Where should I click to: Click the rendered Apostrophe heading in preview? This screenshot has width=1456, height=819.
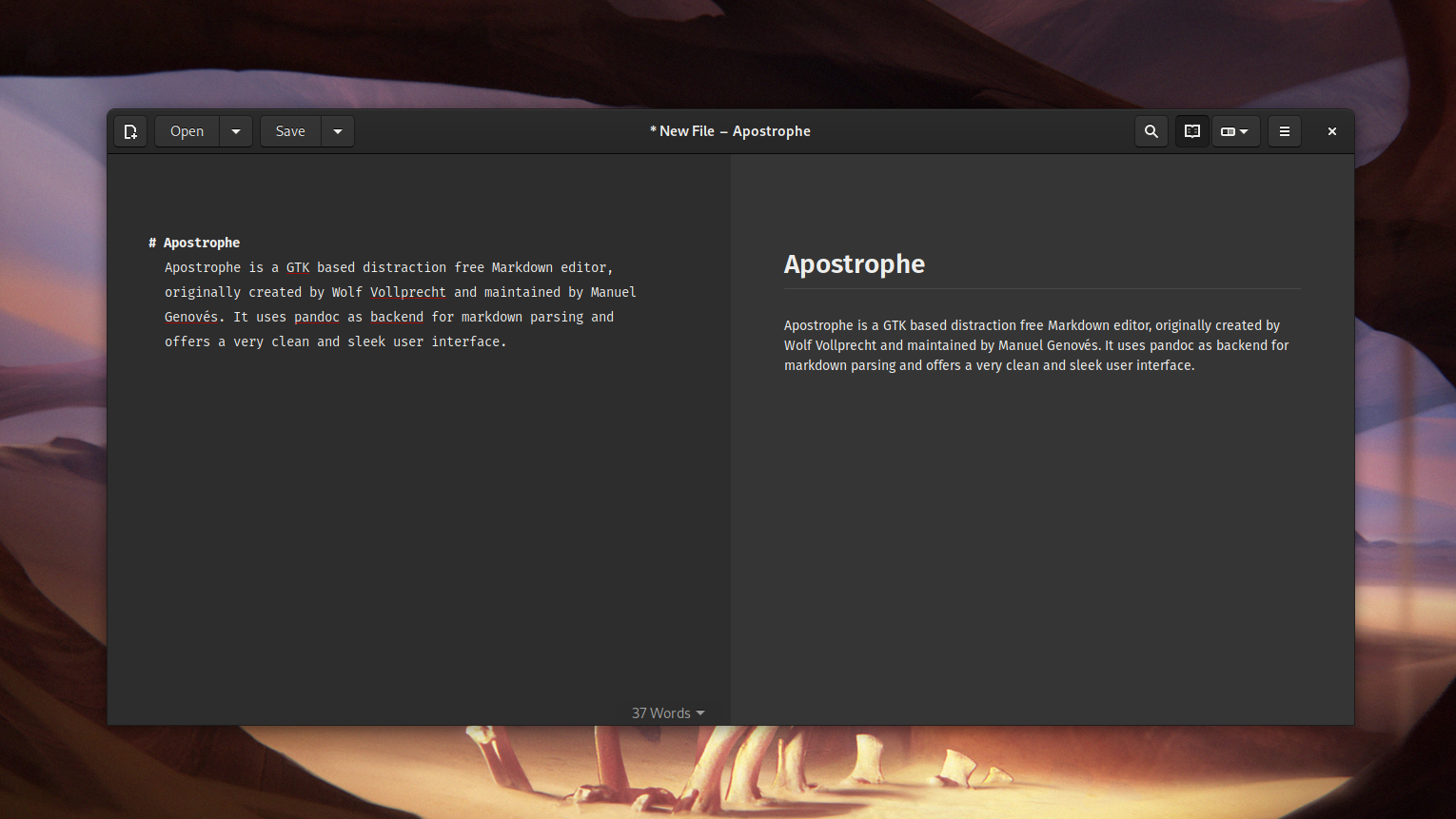(x=854, y=264)
